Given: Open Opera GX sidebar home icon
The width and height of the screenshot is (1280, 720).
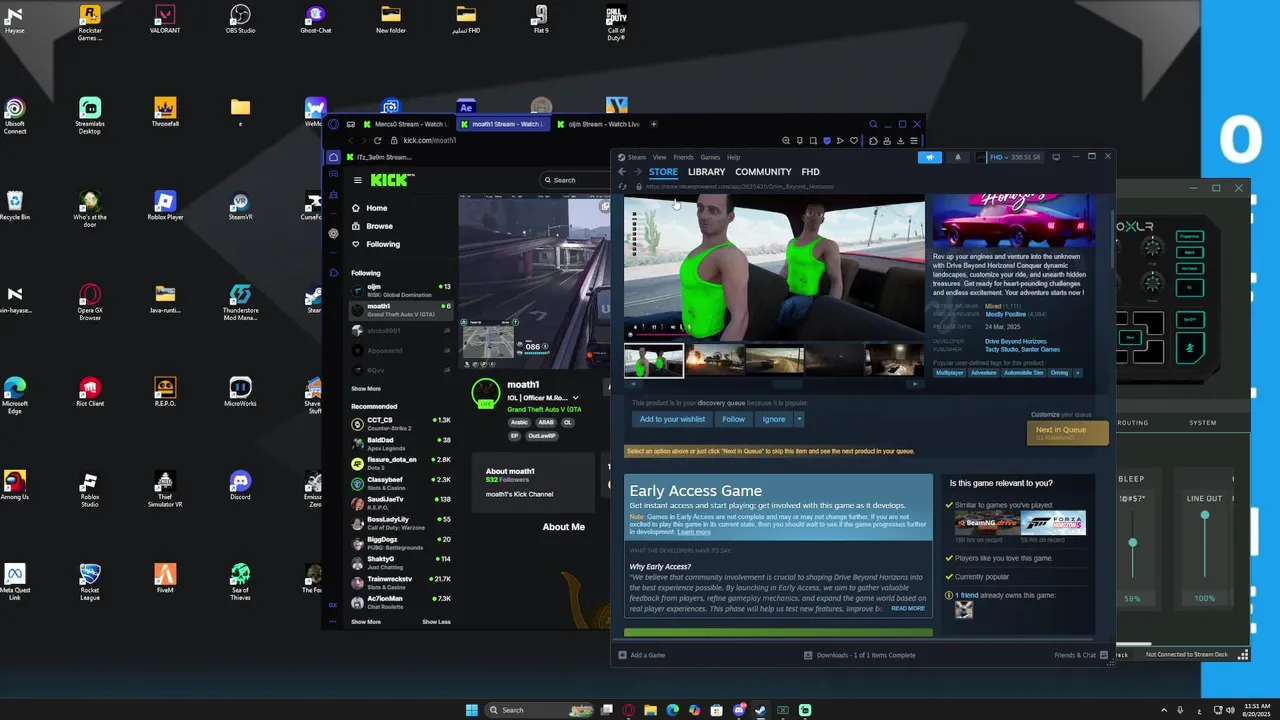Looking at the screenshot, I should pos(333,157).
